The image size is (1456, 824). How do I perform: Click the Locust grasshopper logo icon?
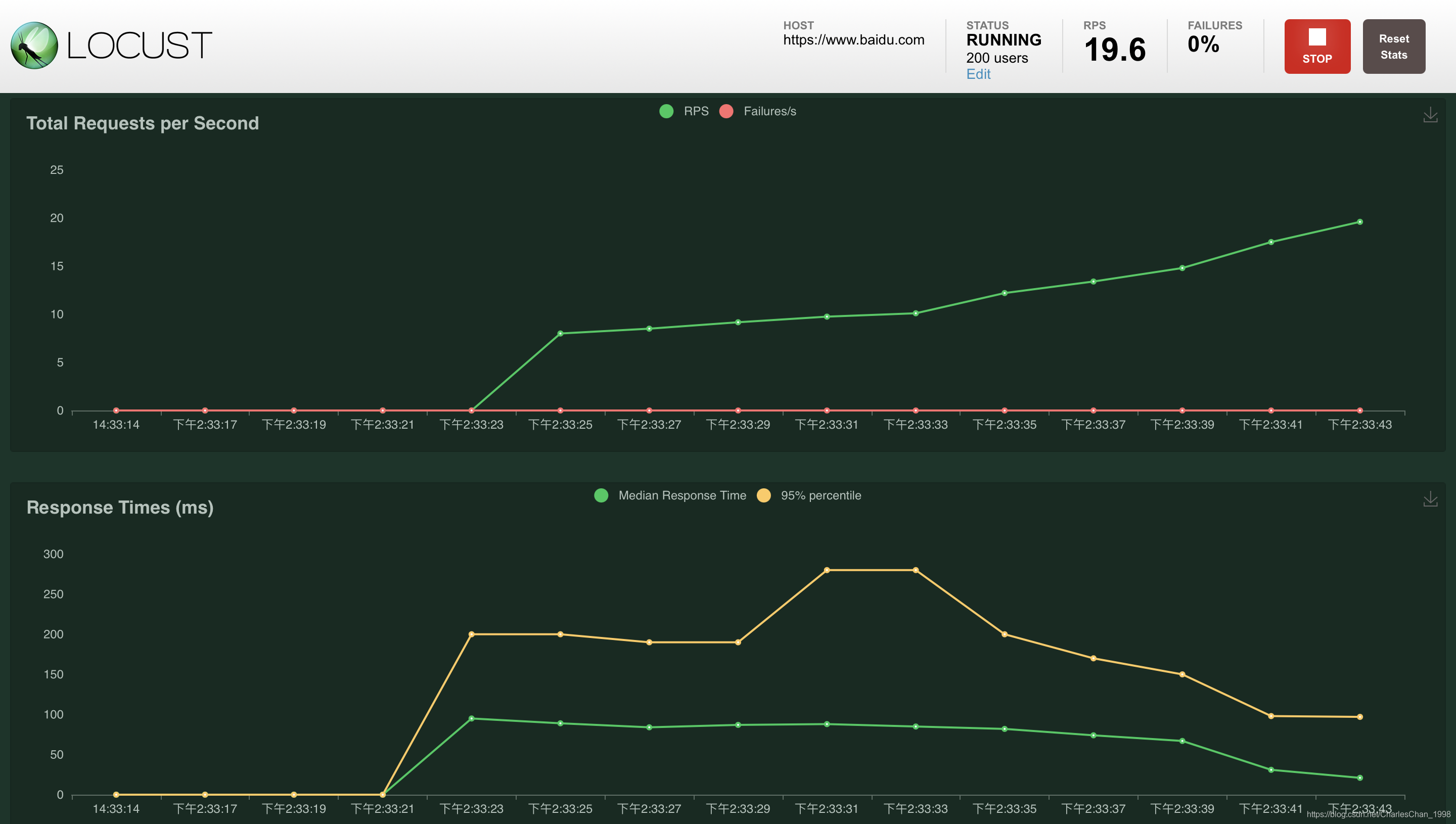(34, 45)
